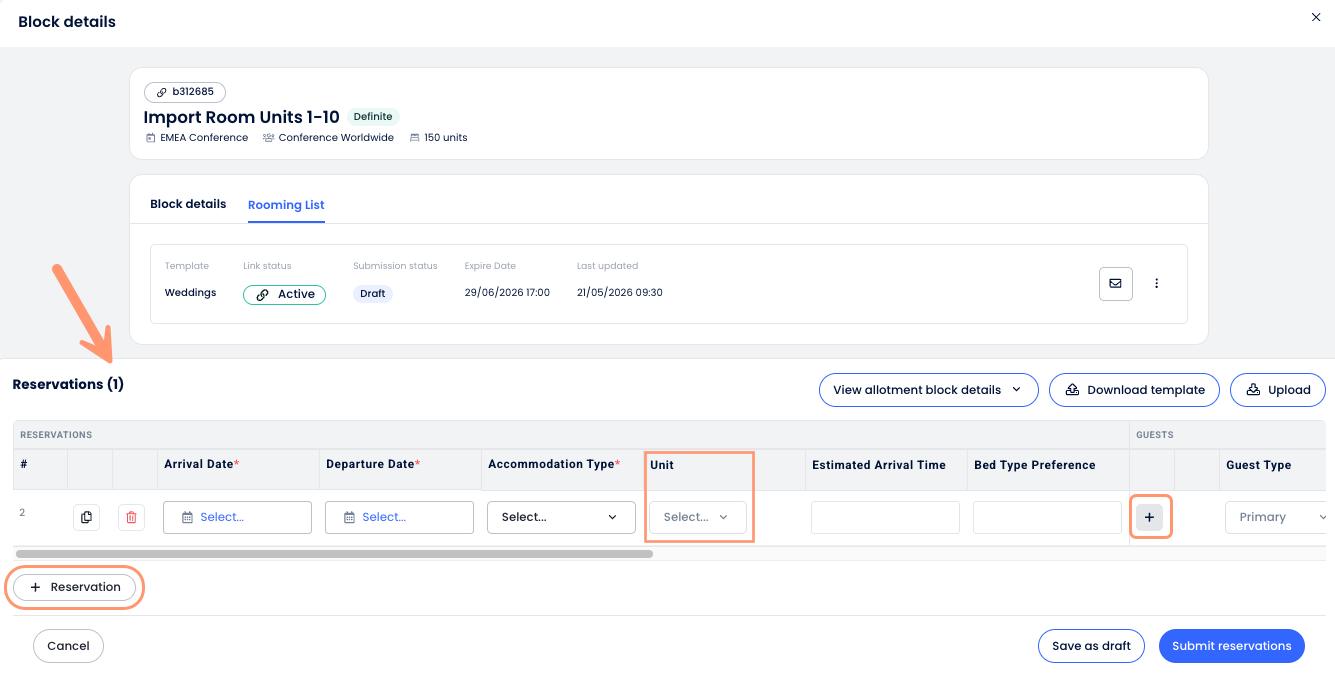Click the Definite status badge

[373, 117]
